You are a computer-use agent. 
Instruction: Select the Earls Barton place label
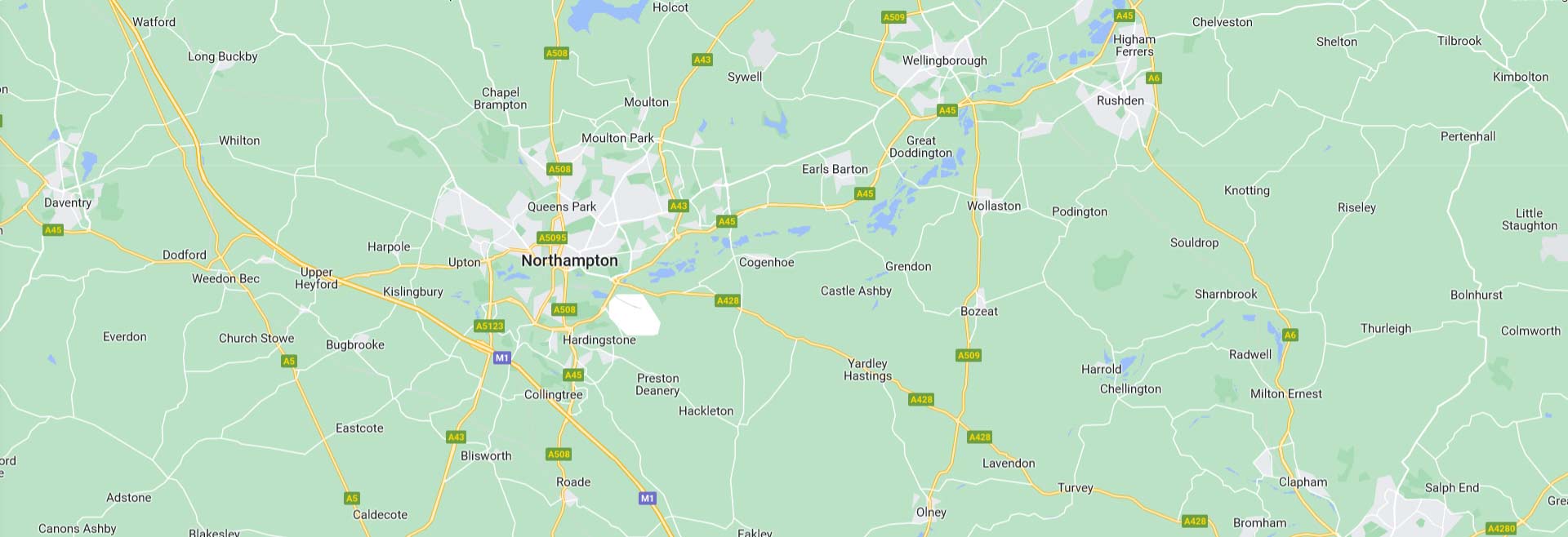[835, 169]
